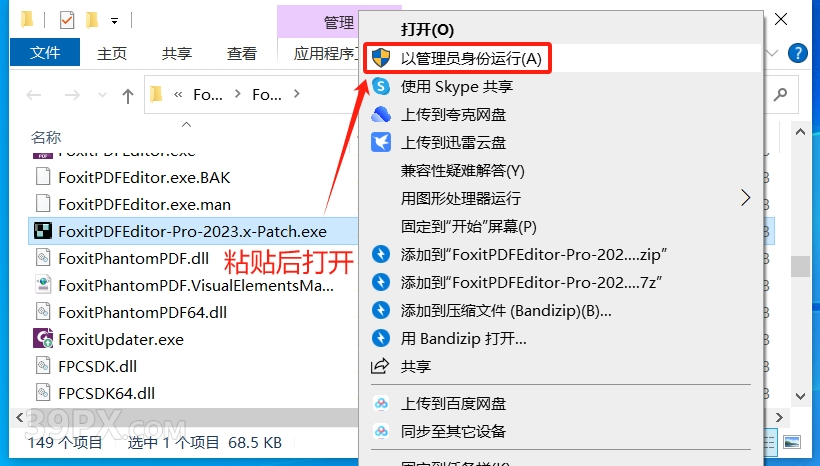Expand the 用图形处理器运行 submenu arrow
Viewport: 820px width, 466px height.
(746, 198)
